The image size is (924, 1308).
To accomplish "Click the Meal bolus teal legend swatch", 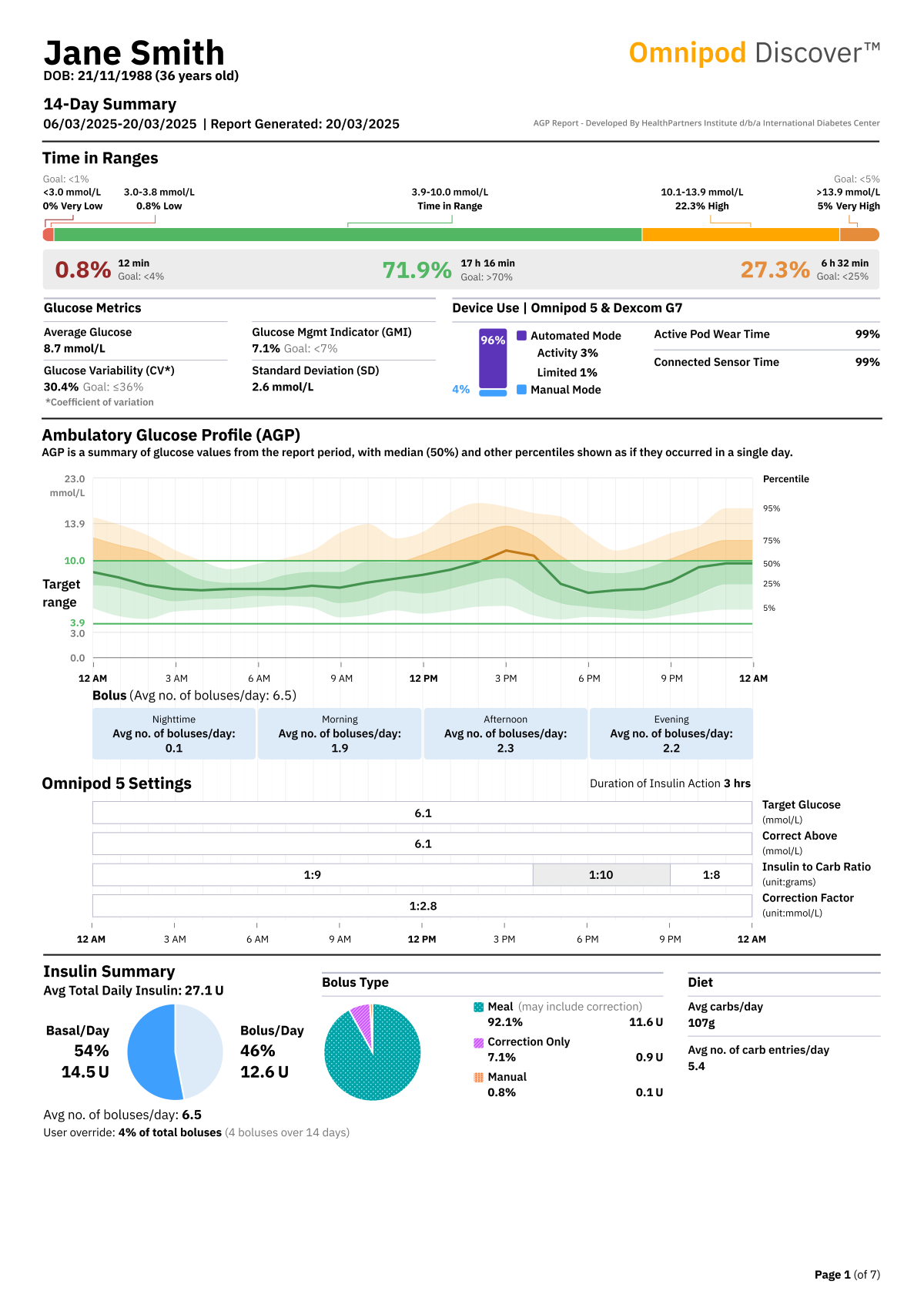I will point(478,1007).
